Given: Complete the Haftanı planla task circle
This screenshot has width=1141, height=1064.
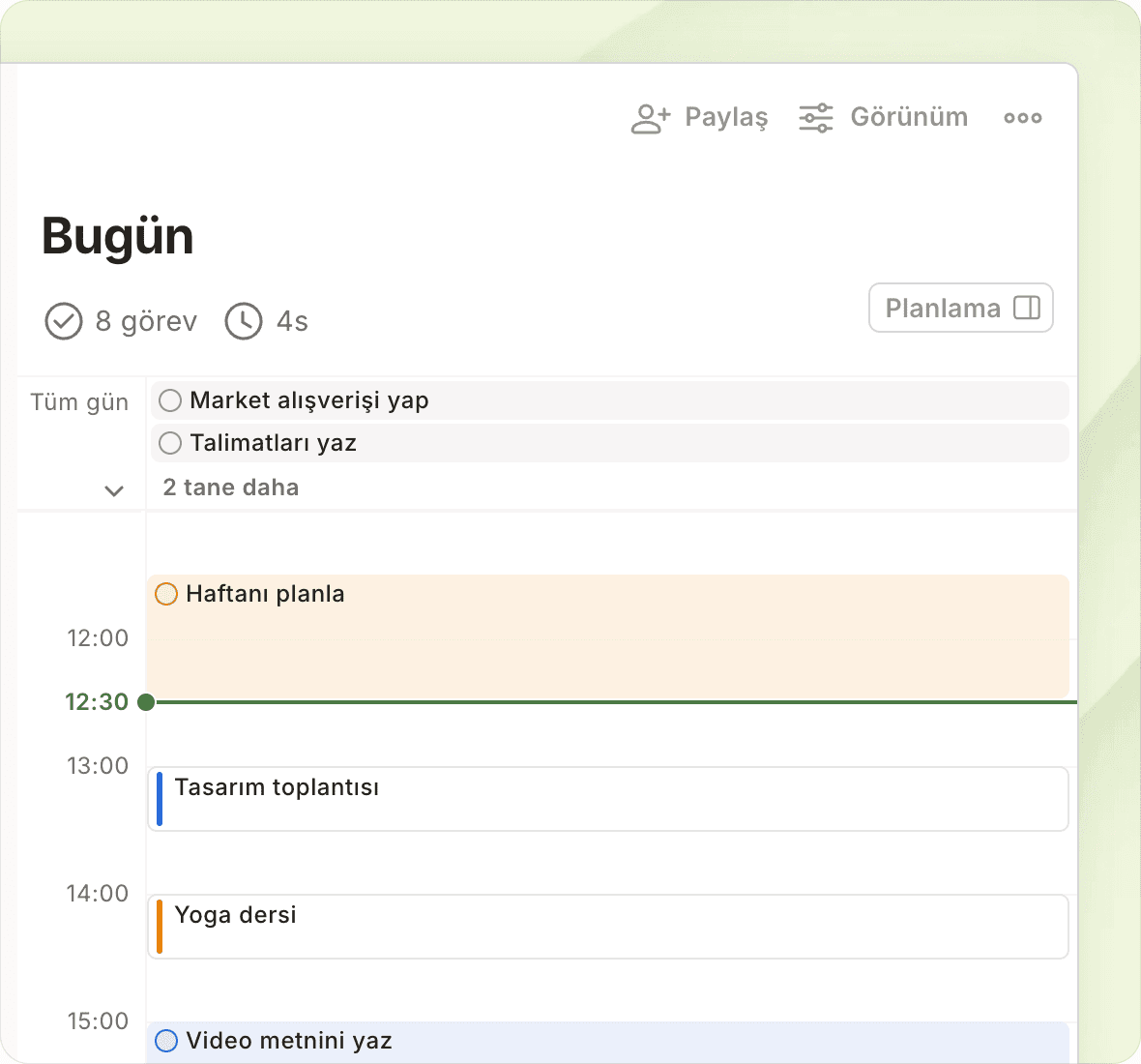Looking at the screenshot, I should pos(166,594).
